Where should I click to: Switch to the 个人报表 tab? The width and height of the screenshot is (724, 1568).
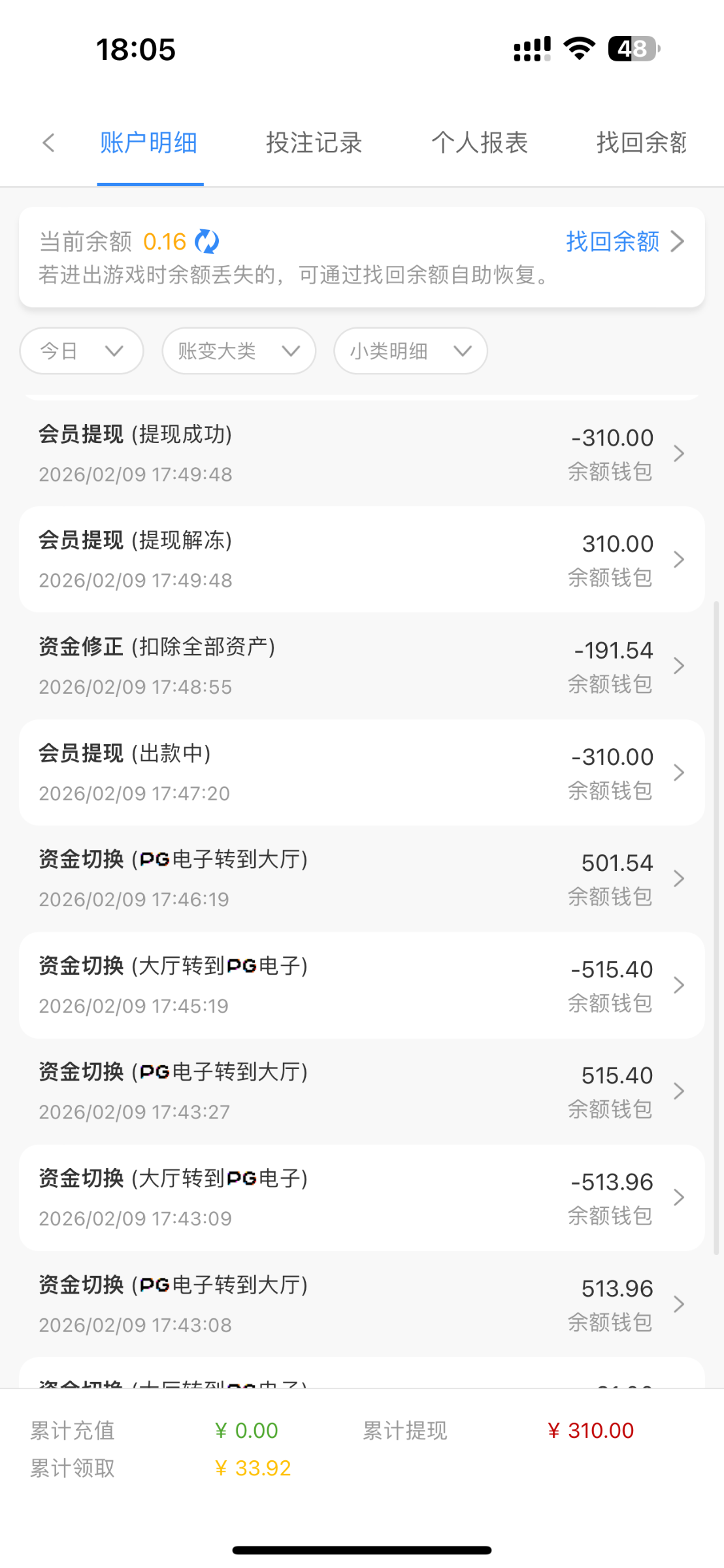coord(479,143)
